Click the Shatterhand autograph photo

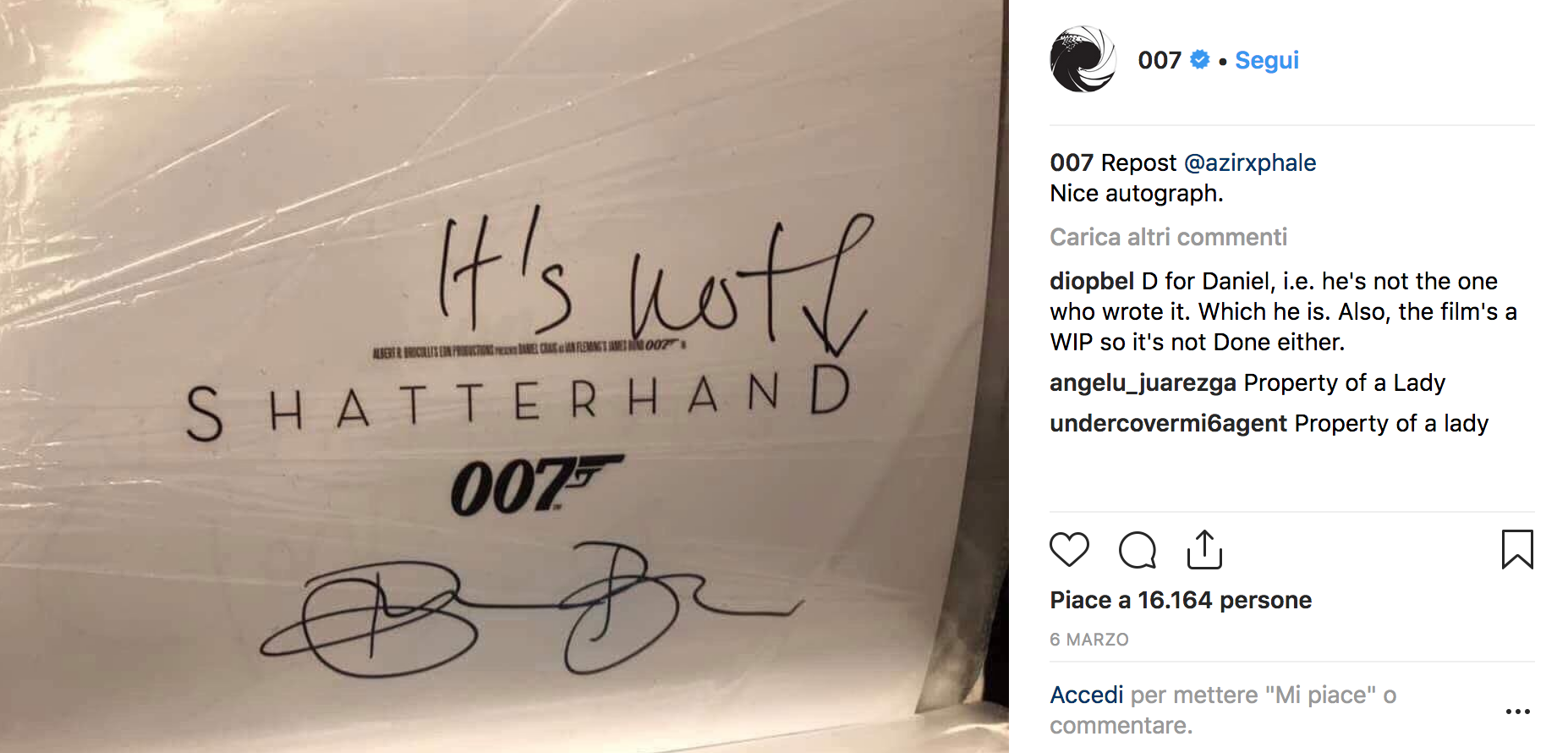[504, 376]
